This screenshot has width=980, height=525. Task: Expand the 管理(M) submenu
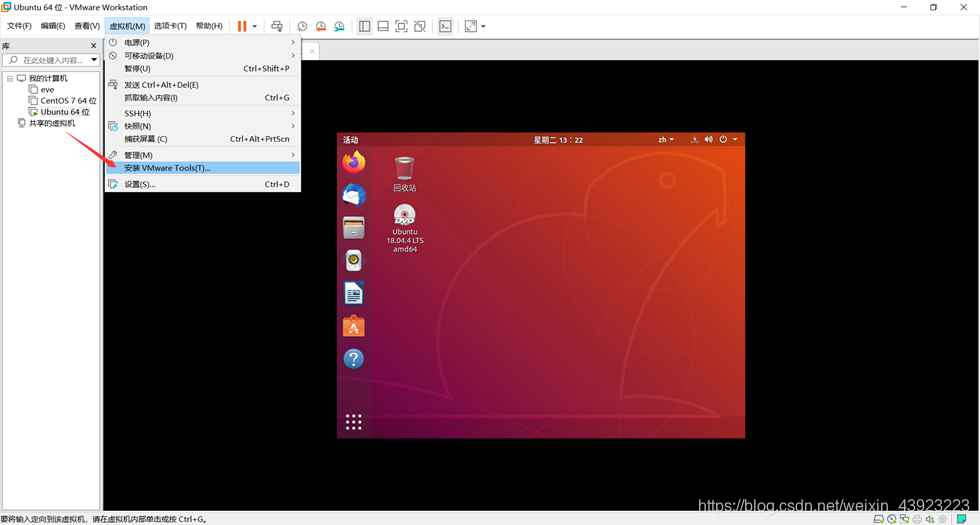click(203, 155)
